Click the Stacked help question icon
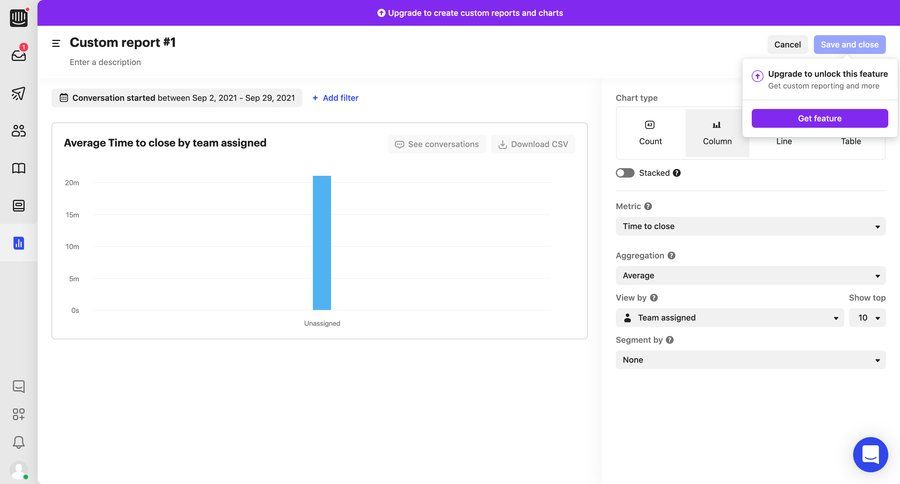Viewport: 900px width, 484px height. click(x=677, y=173)
